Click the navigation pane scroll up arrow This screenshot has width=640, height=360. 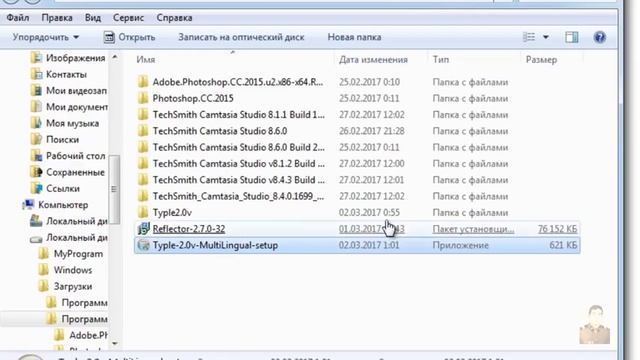pyautogui.click(x=114, y=57)
